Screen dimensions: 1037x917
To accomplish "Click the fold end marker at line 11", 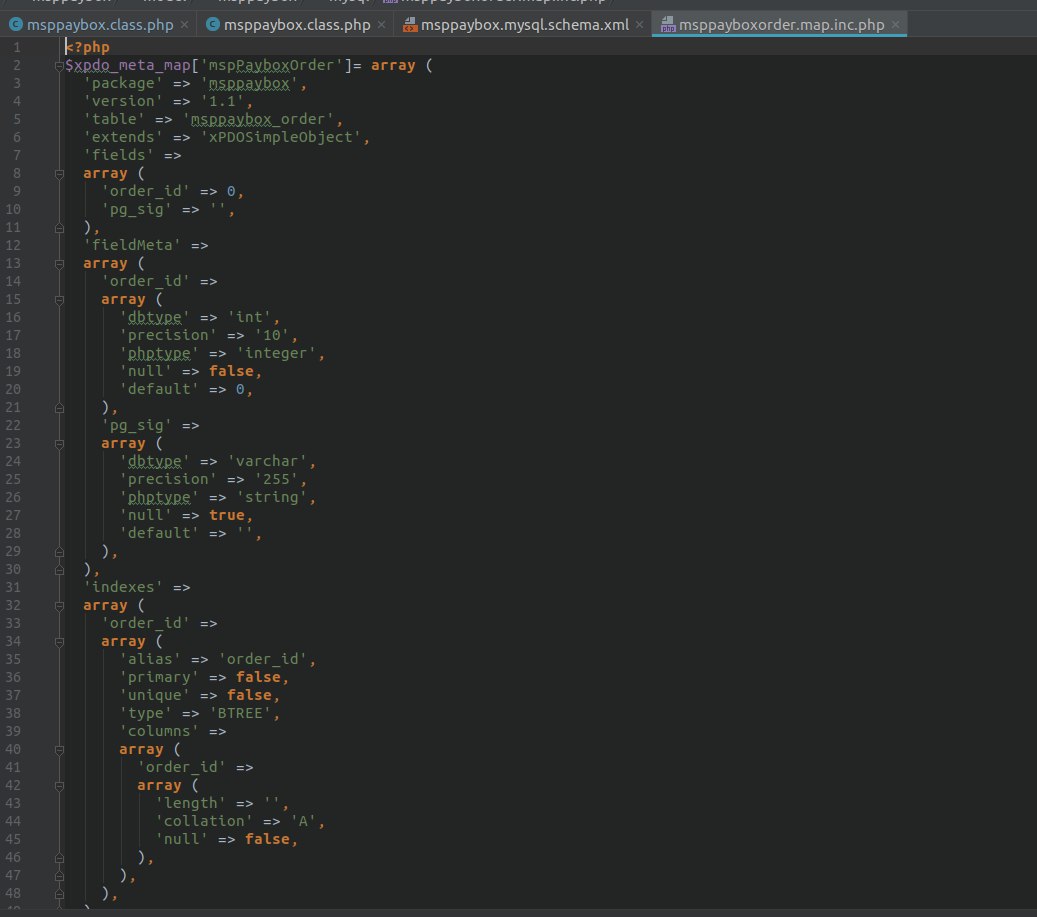I will 60,228.
